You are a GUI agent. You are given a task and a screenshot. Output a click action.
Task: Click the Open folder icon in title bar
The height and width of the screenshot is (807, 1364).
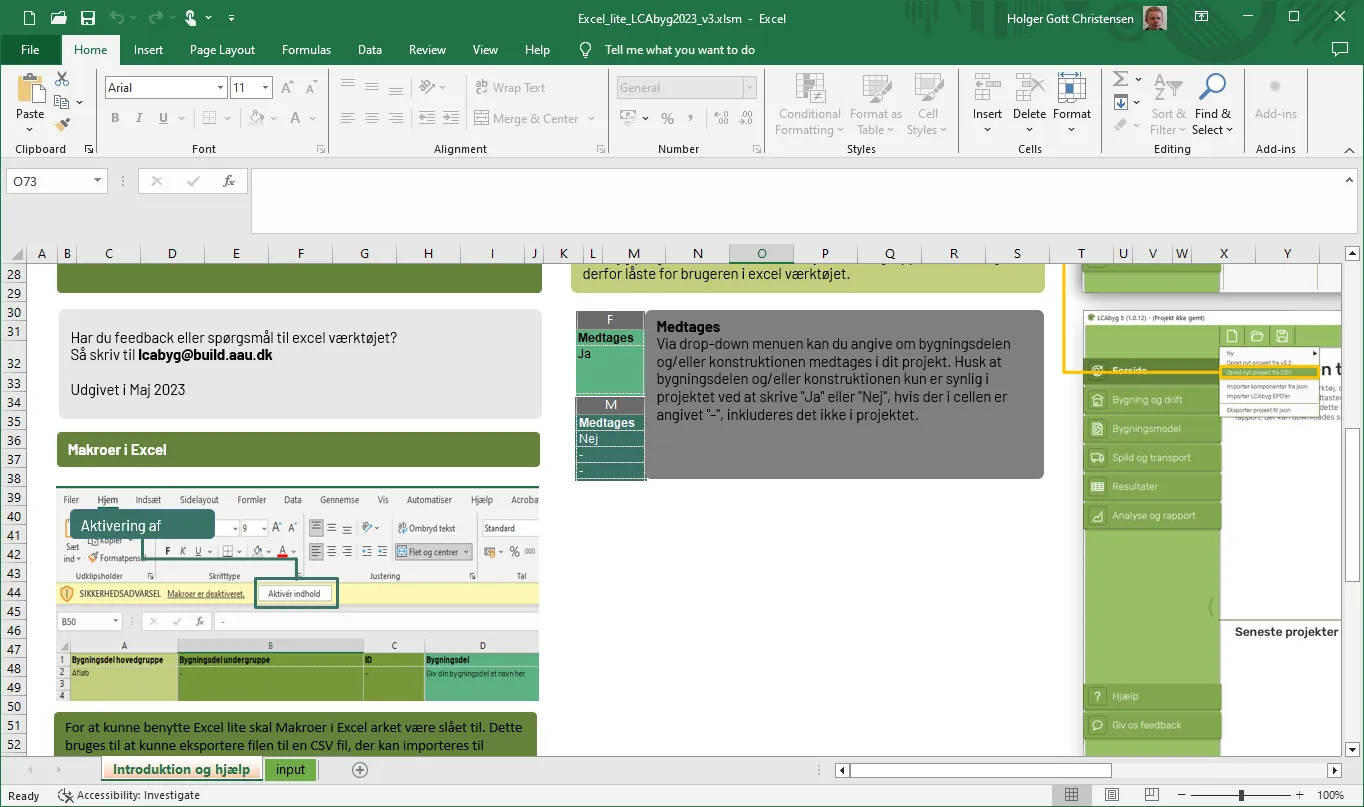point(58,18)
